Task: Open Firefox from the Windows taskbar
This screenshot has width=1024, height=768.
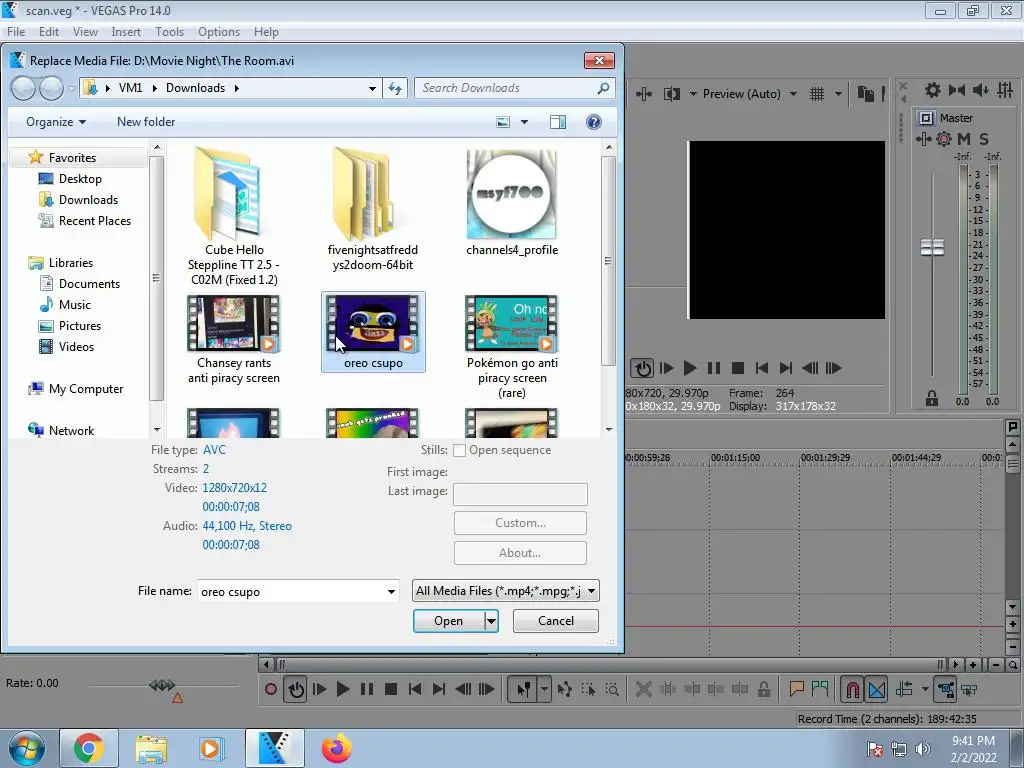Action: click(x=336, y=748)
